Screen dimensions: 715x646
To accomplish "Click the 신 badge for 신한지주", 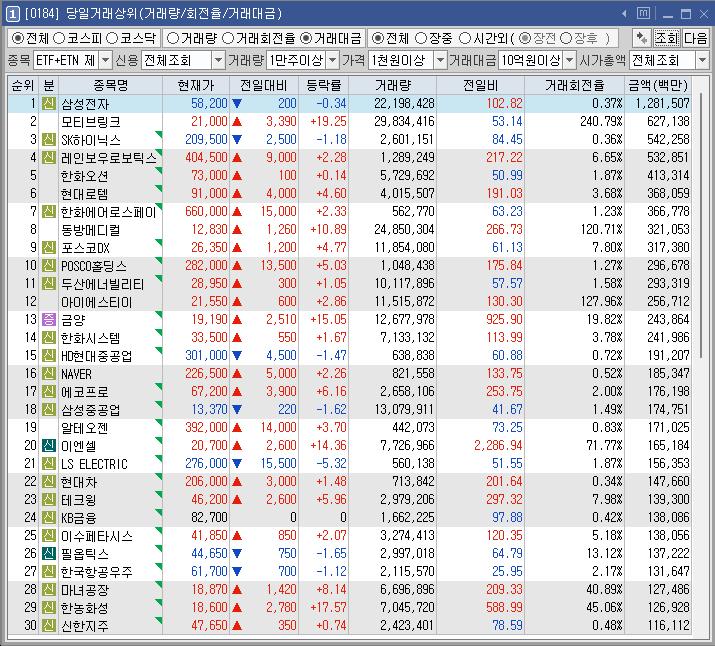I will pos(49,625).
